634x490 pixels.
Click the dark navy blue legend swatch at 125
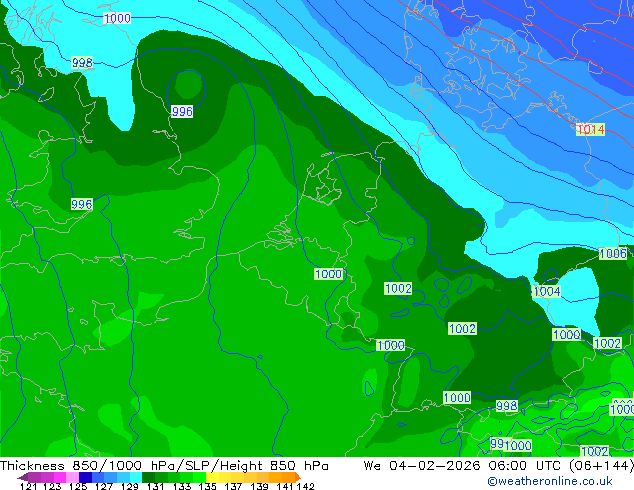click(85, 477)
